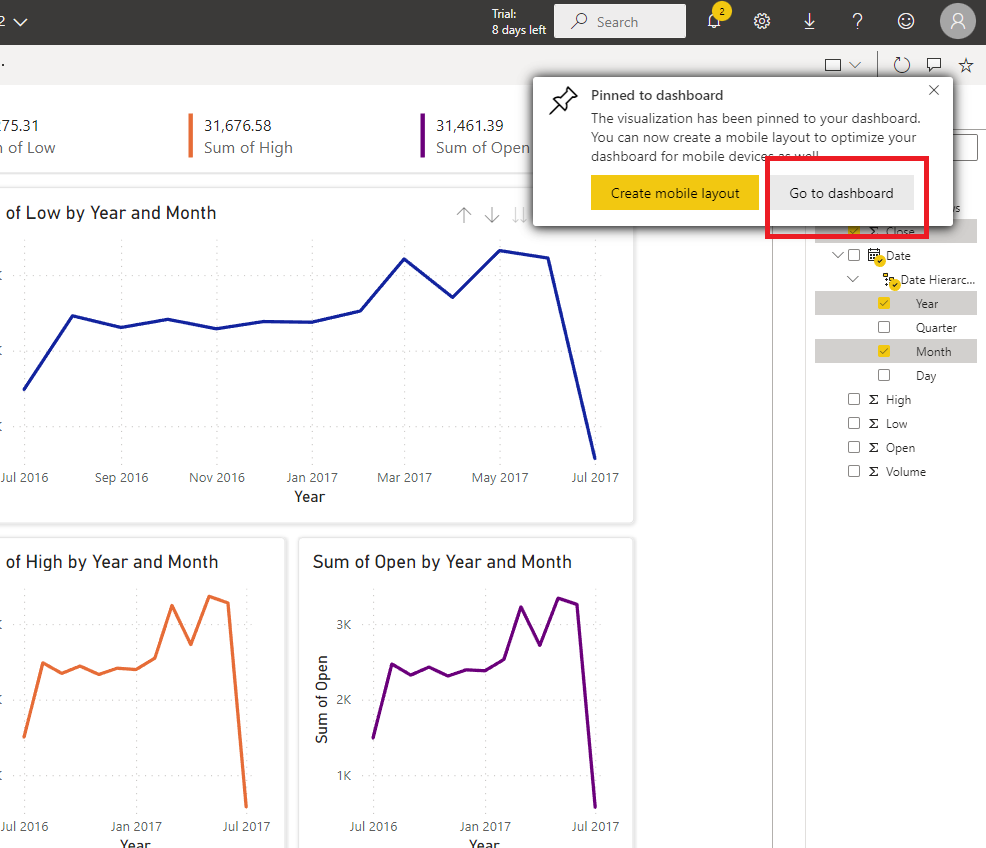
Task: Open the user account avatar
Action: pos(957,21)
